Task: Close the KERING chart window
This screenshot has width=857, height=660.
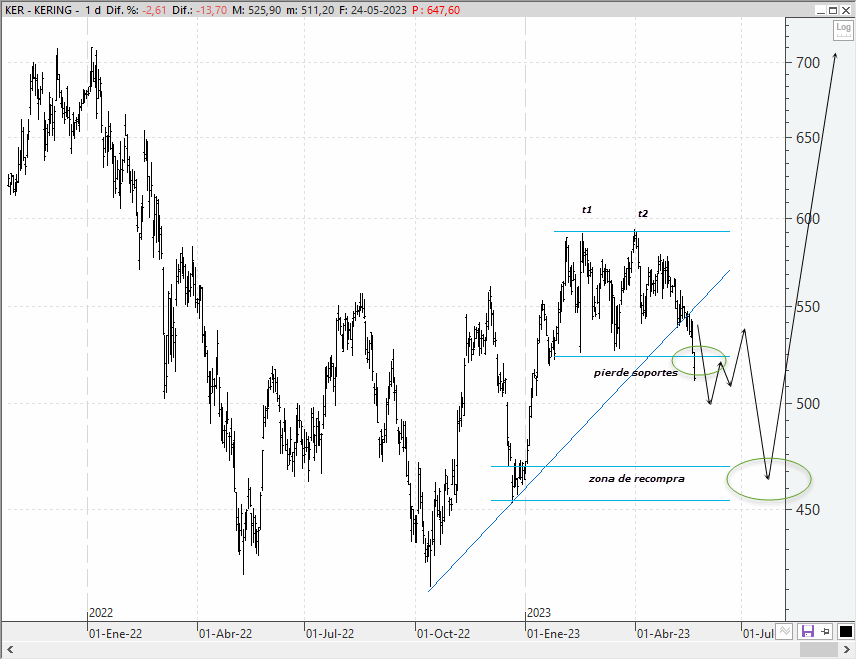Action: 846,10
